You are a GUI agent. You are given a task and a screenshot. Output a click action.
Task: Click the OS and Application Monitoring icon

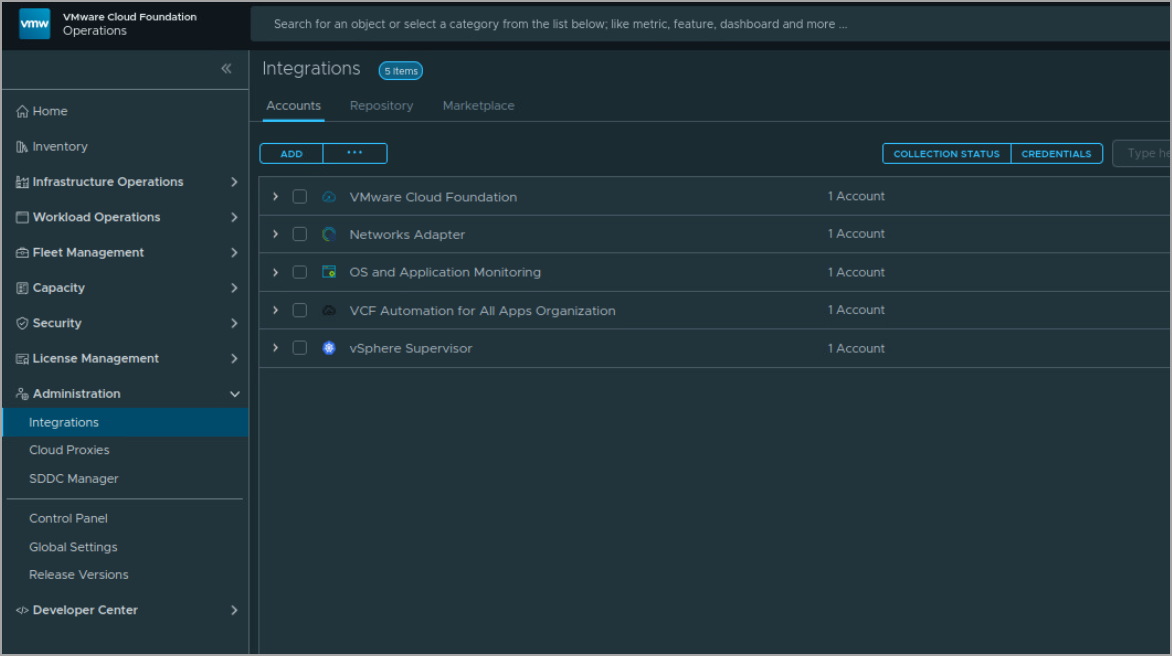tap(329, 272)
